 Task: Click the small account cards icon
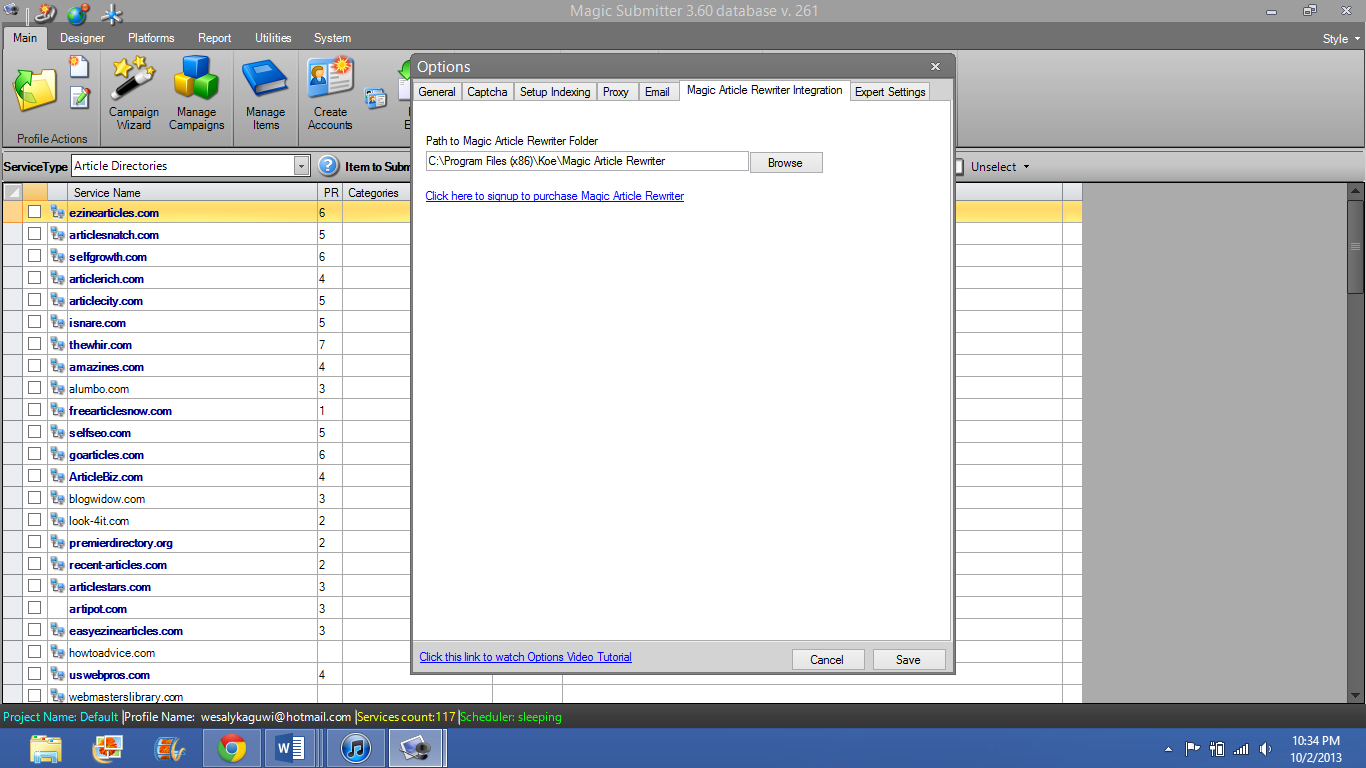pos(376,98)
